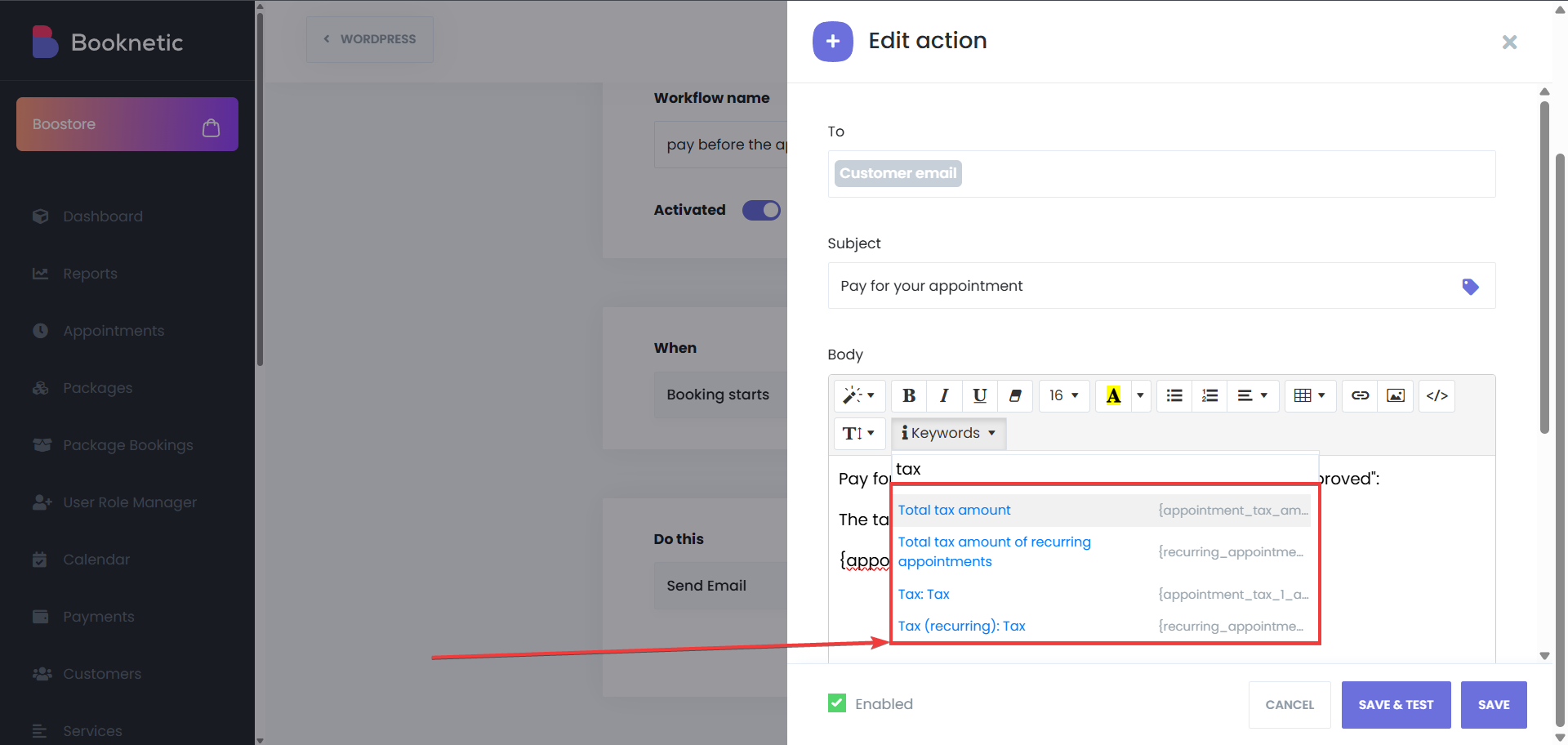Click the Payments wallet icon
Screen dimensions: 1568x745
[x=41, y=617]
